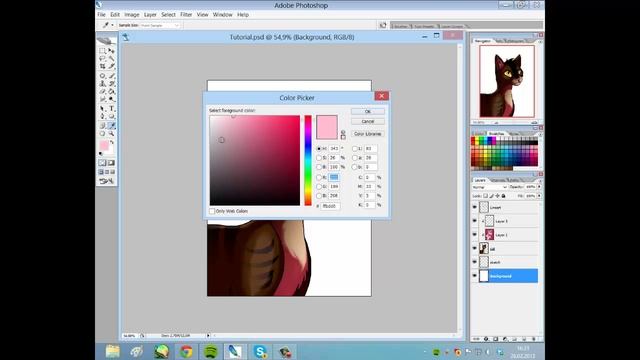
Task: Hide the Background layer eye icon
Action: (474, 276)
